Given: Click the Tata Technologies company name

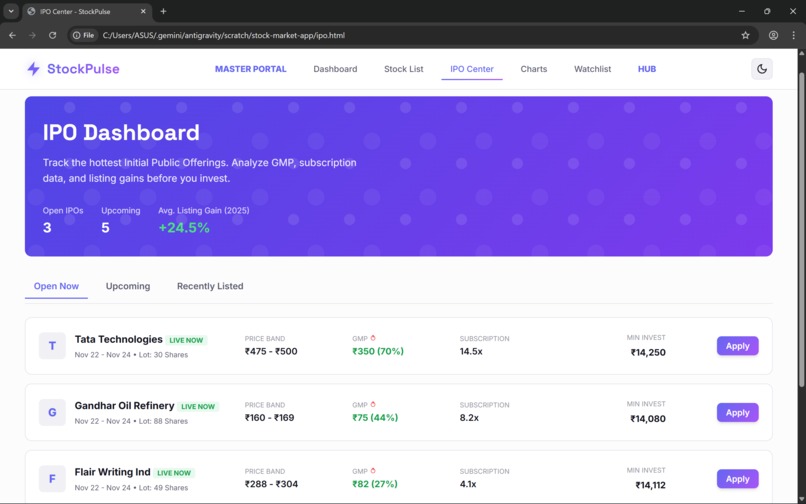Looking at the screenshot, I should [119, 339].
